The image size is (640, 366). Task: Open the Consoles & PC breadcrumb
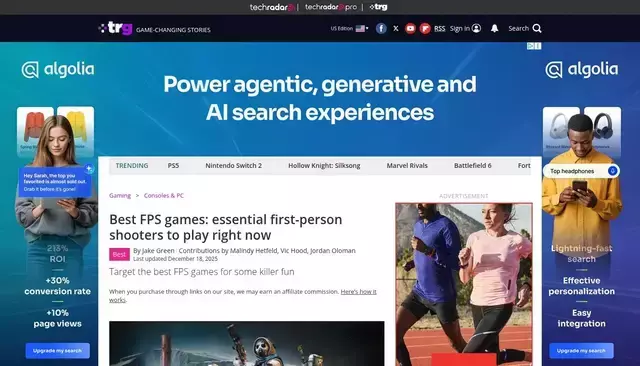pos(164,195)
